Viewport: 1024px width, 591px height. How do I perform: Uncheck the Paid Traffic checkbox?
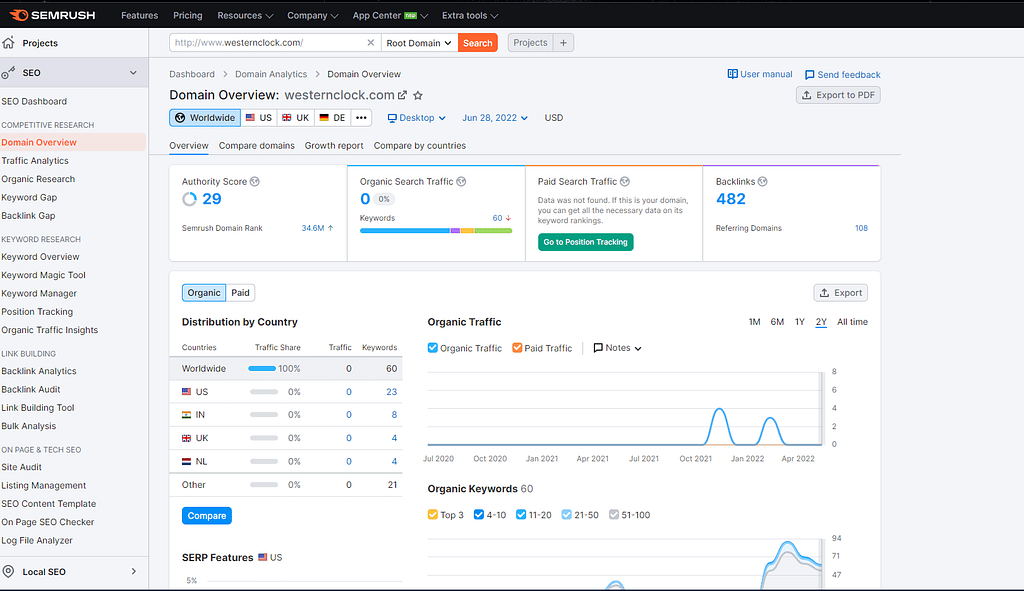coord(517,347)
